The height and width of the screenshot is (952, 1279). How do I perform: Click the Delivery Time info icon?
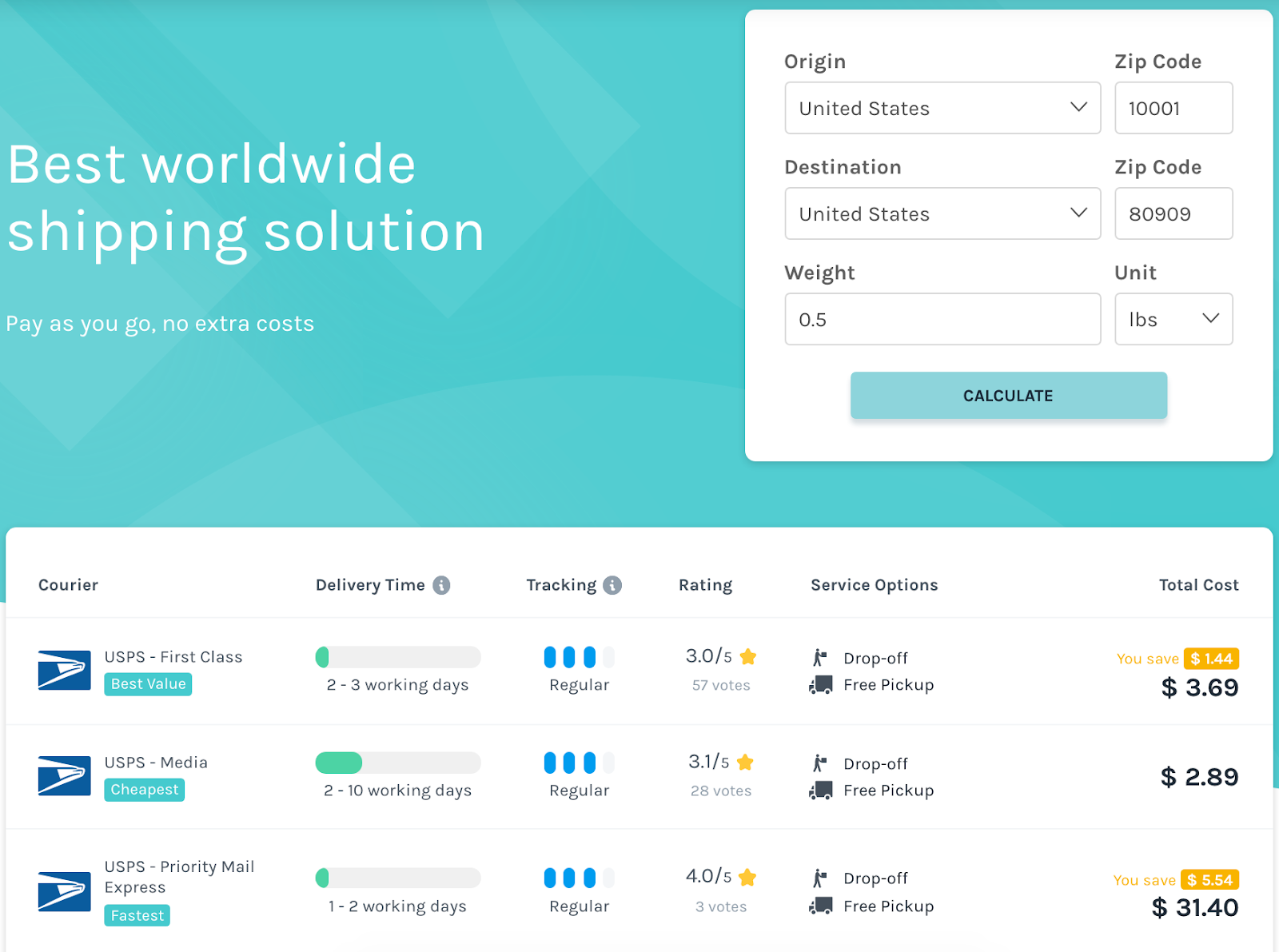pos(441,585)
